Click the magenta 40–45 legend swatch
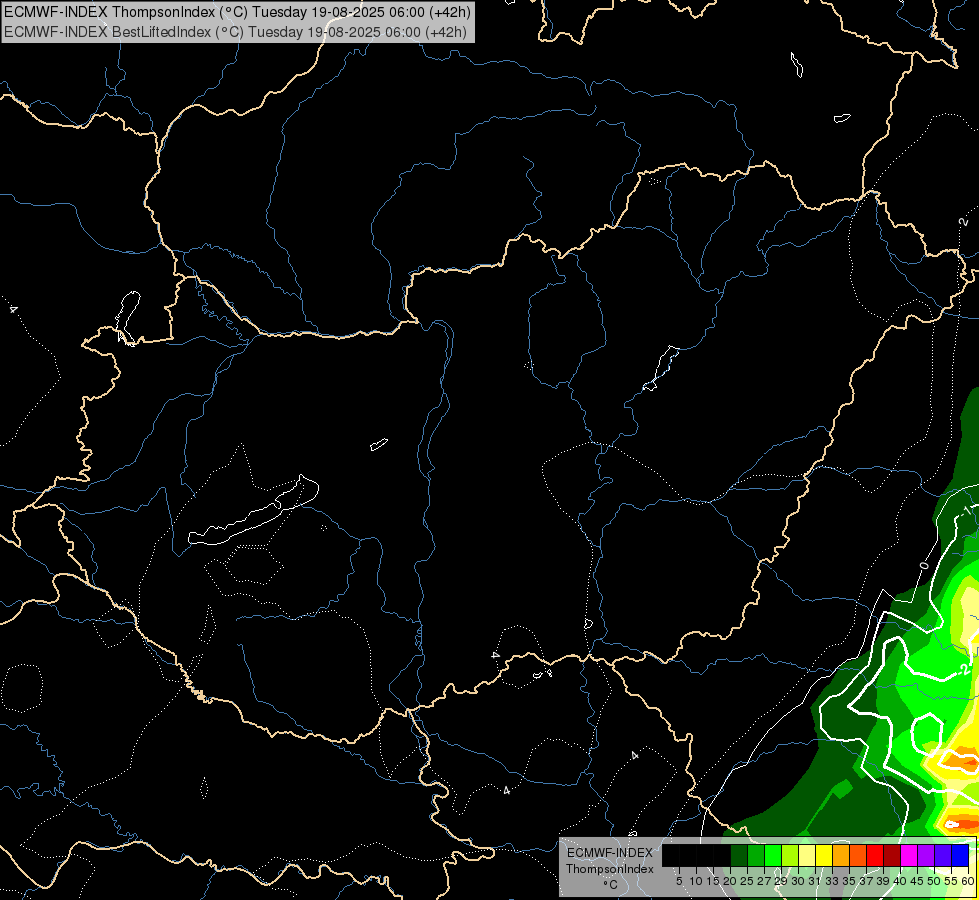Image resolution: width=979 pixels, height=900 pixels. point(909,855)
